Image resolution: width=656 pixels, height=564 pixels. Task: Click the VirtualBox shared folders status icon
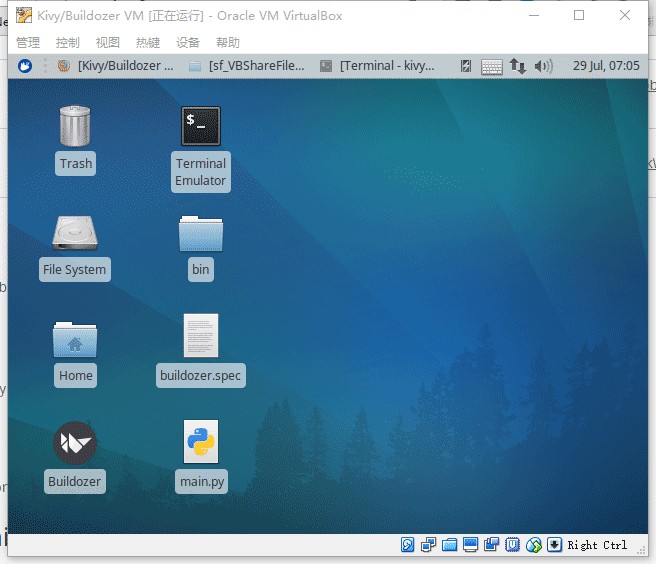click(449, 545)
